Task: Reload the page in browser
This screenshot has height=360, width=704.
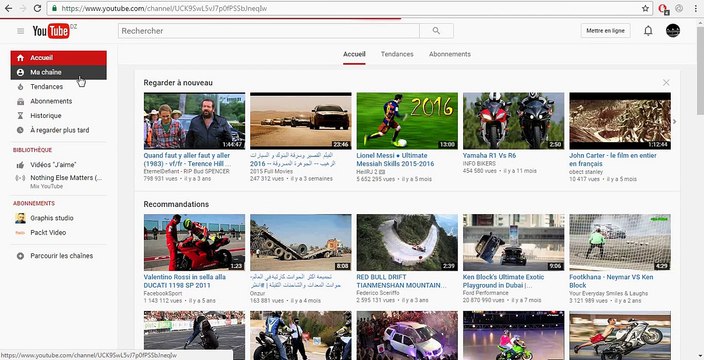Action: (37, 8)
